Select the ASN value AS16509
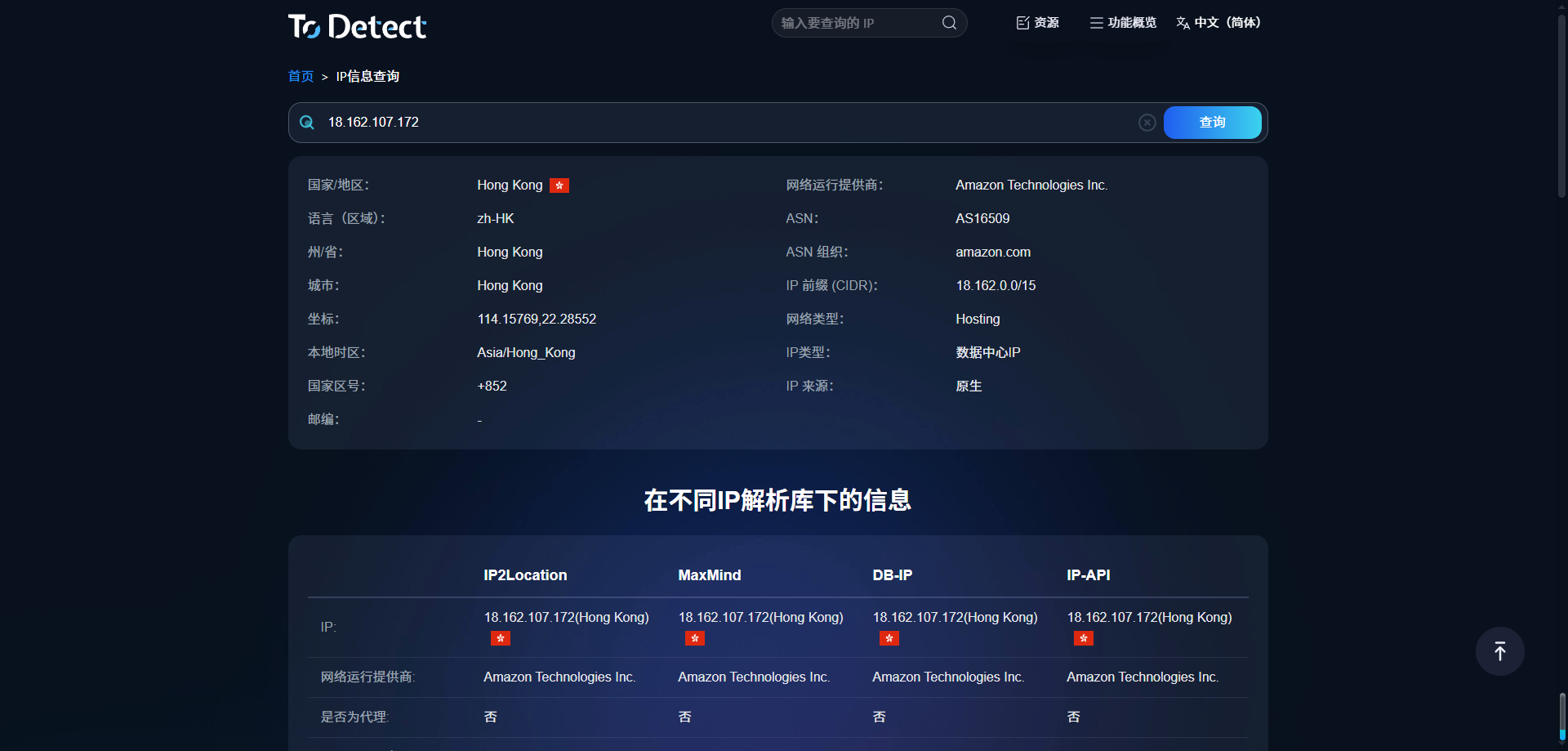 [x=982, y=218]
